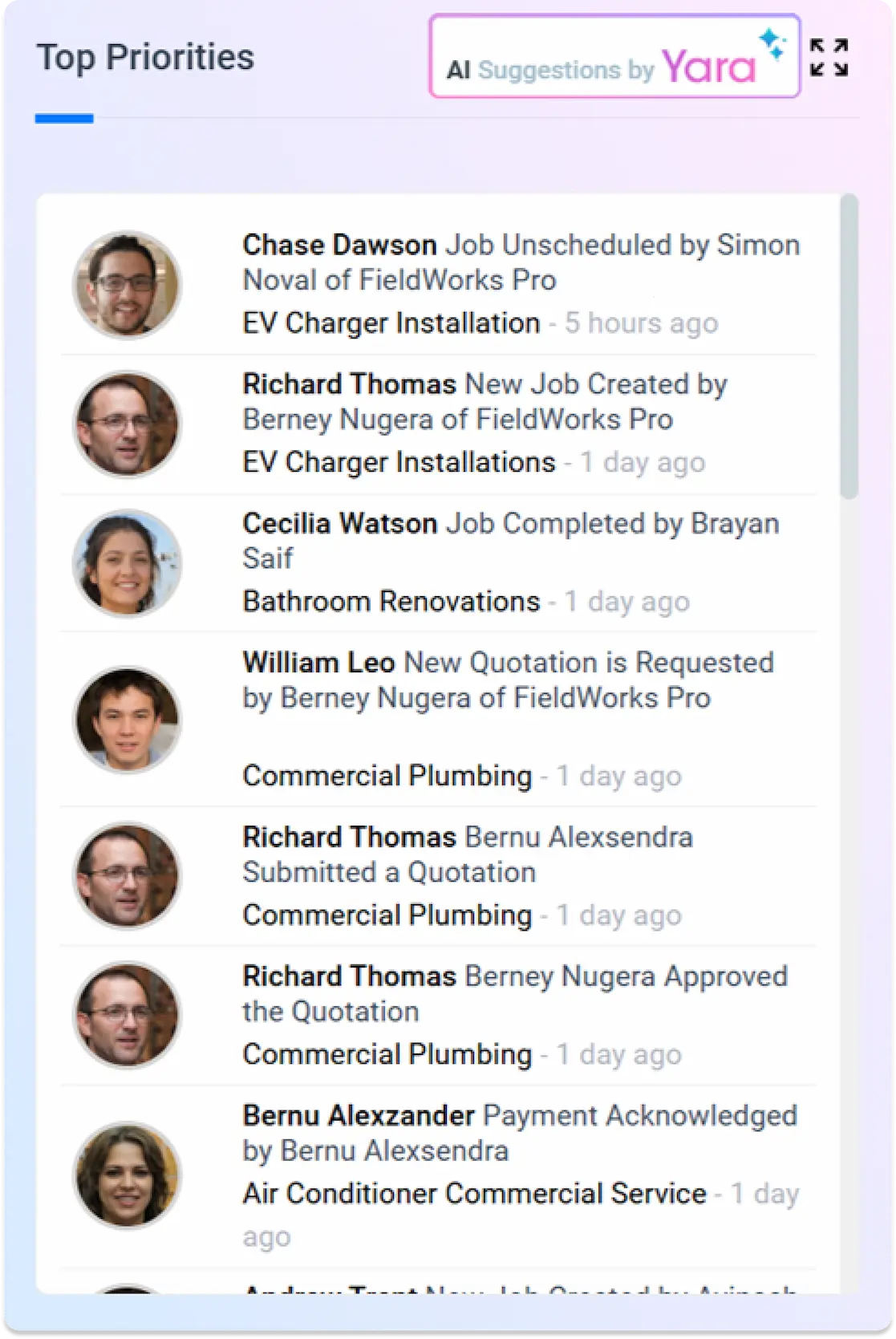Screen dimensions: 896x1339
Task: Select the Top Priorities tab heading
Action: (145, 57)
